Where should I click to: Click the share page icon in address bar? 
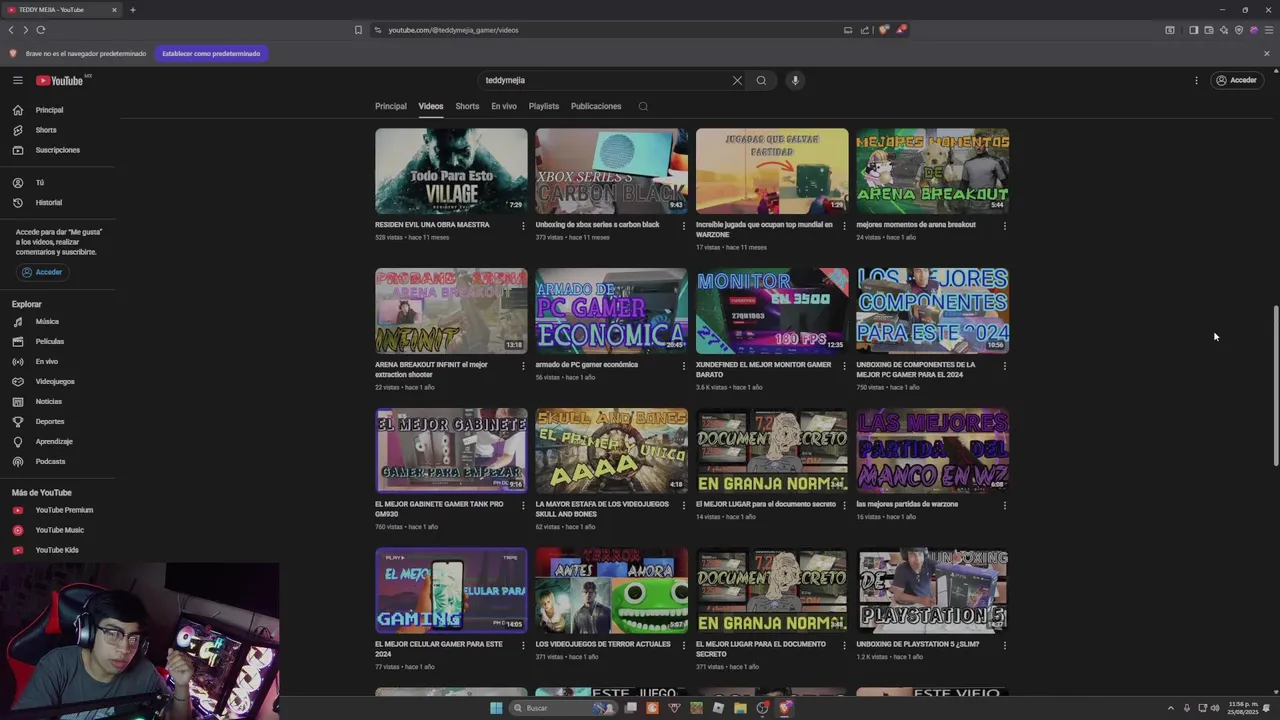click(x=865, y=30)
